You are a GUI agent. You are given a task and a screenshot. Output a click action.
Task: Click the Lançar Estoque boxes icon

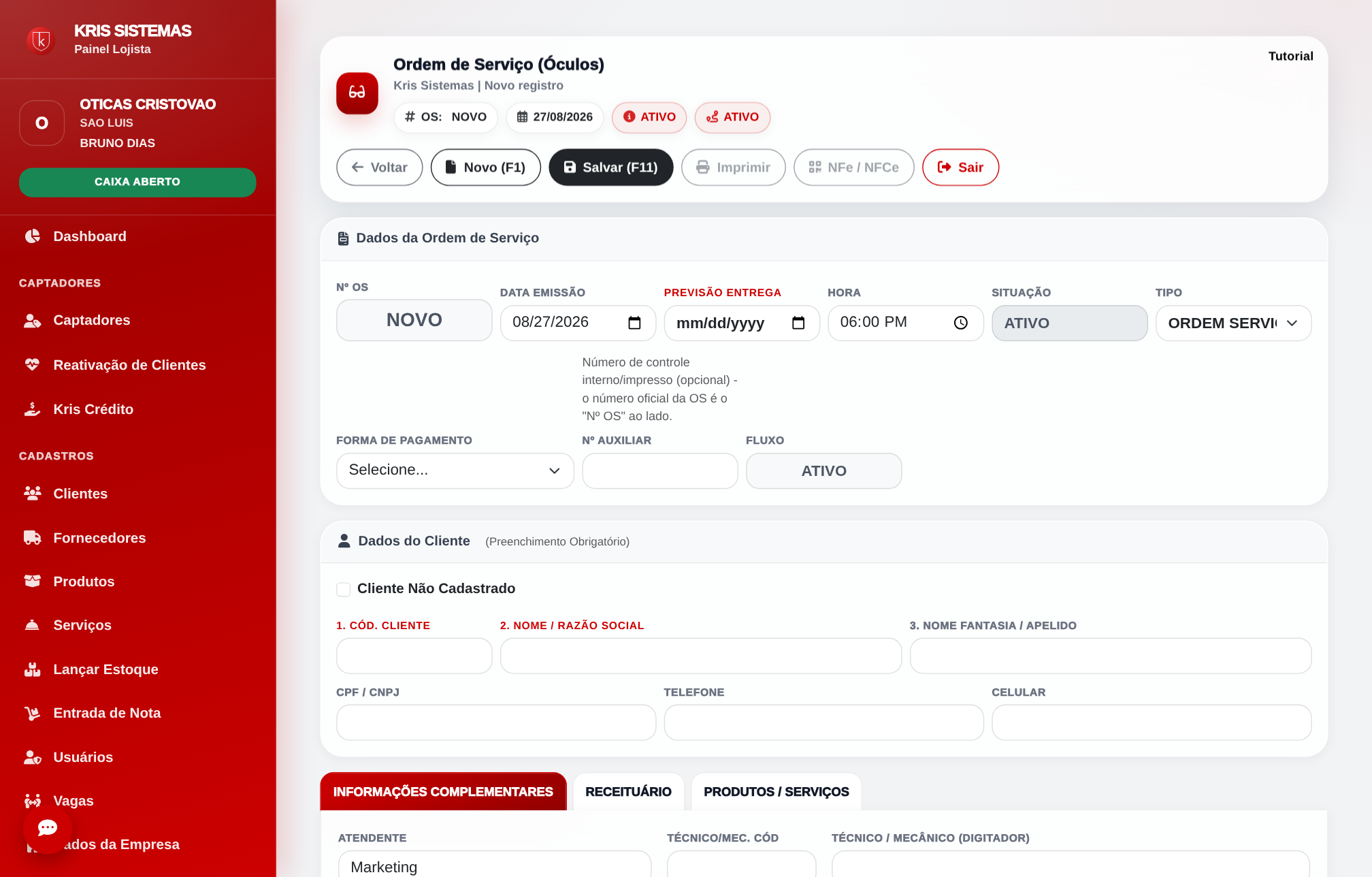pyautogui.click(x=33, y=669)
